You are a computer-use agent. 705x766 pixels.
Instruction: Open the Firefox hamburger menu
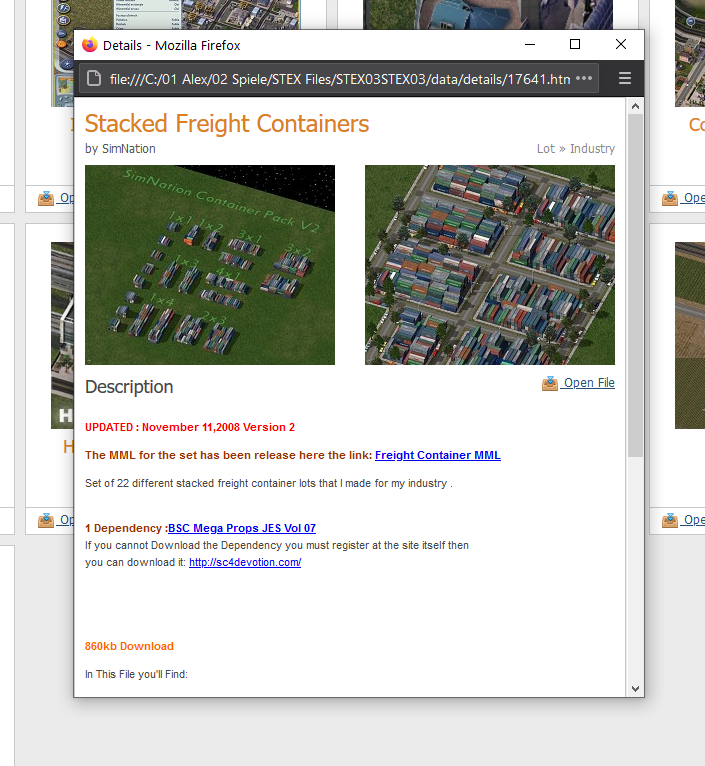pos(624,78)
